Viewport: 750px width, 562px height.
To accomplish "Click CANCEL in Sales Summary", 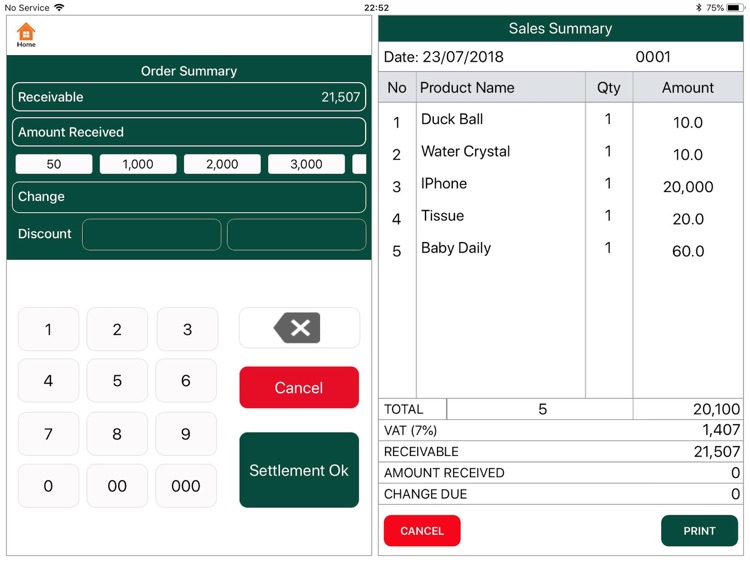I will tap(422, 531).
